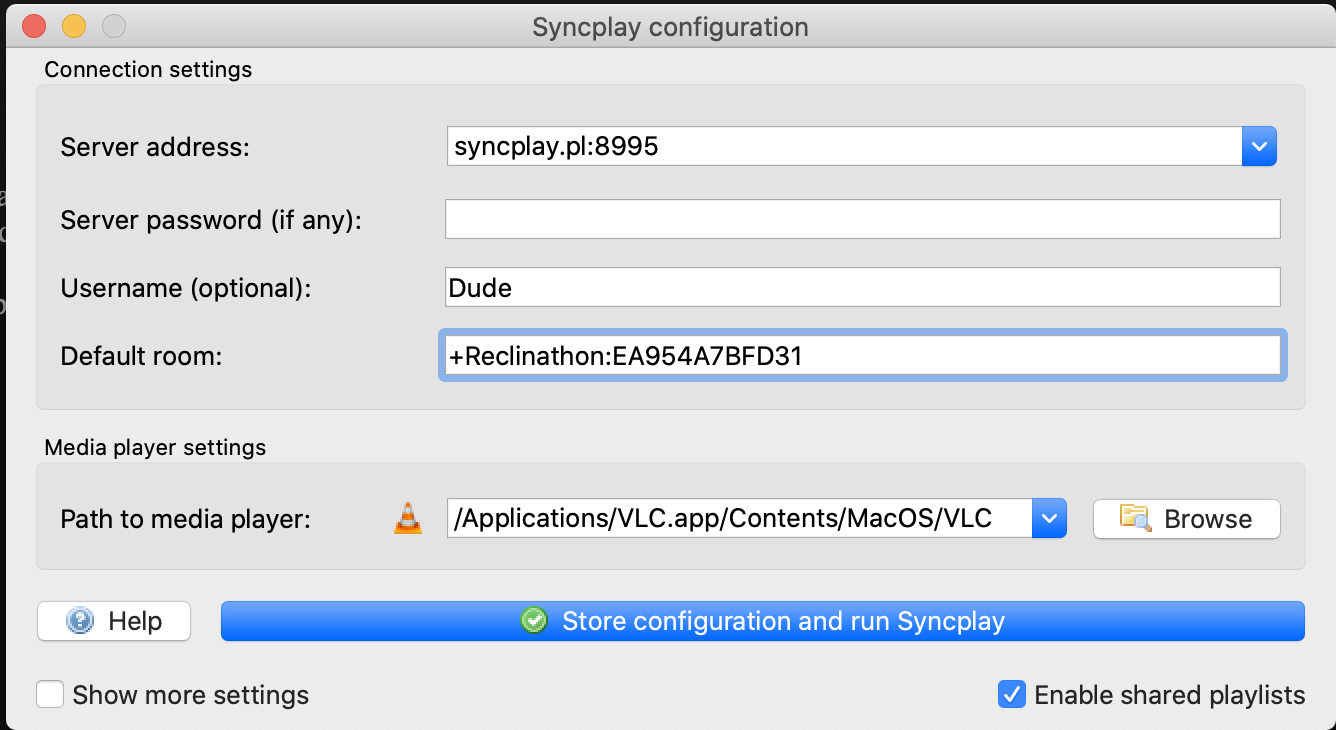
Task: Toggle the Show more settings checkbox
Action: 50,694
